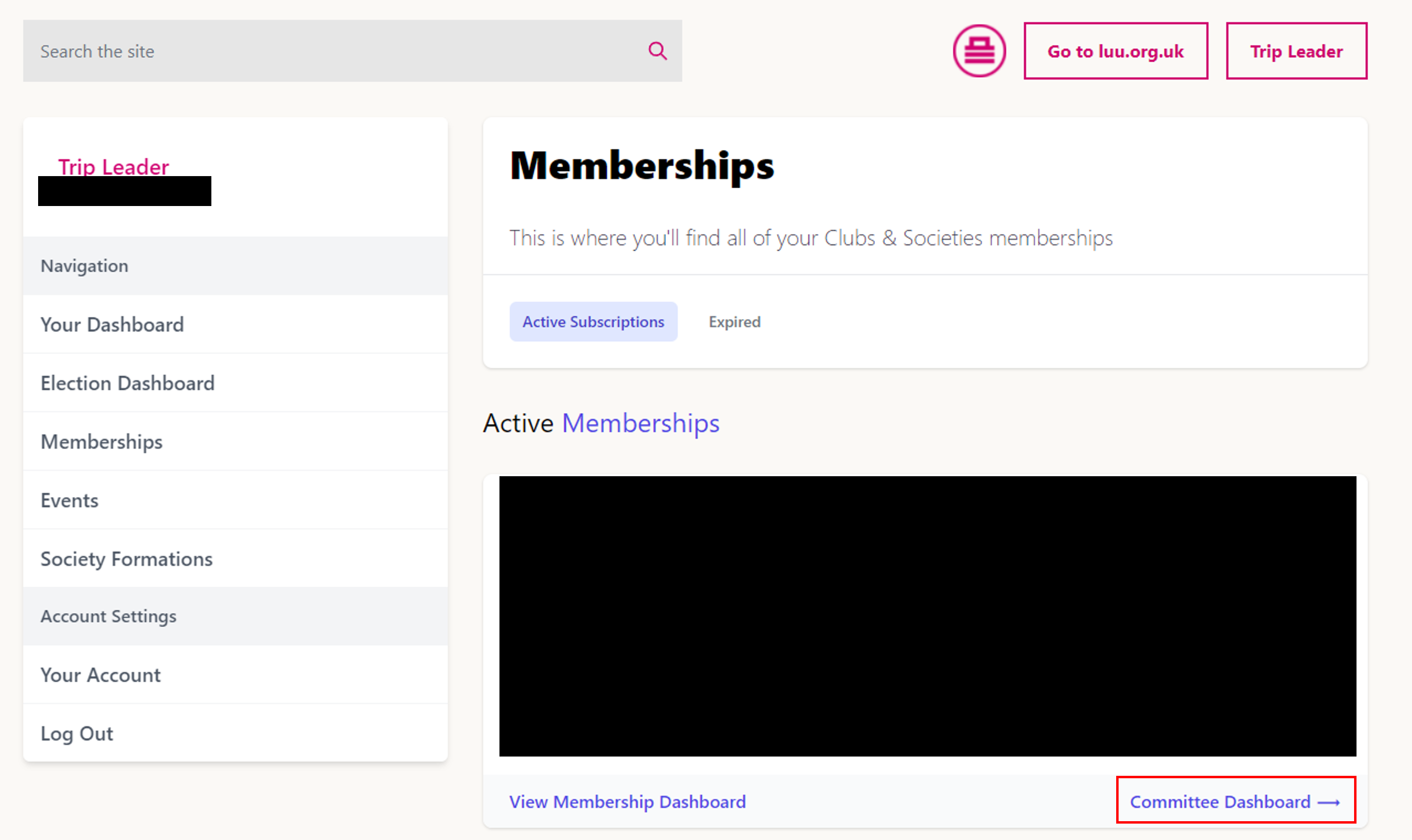Switch to the Active Subscriptions tab
Image resolution: width=1412 pixels, height=840 pixels.
click(593, 321)
